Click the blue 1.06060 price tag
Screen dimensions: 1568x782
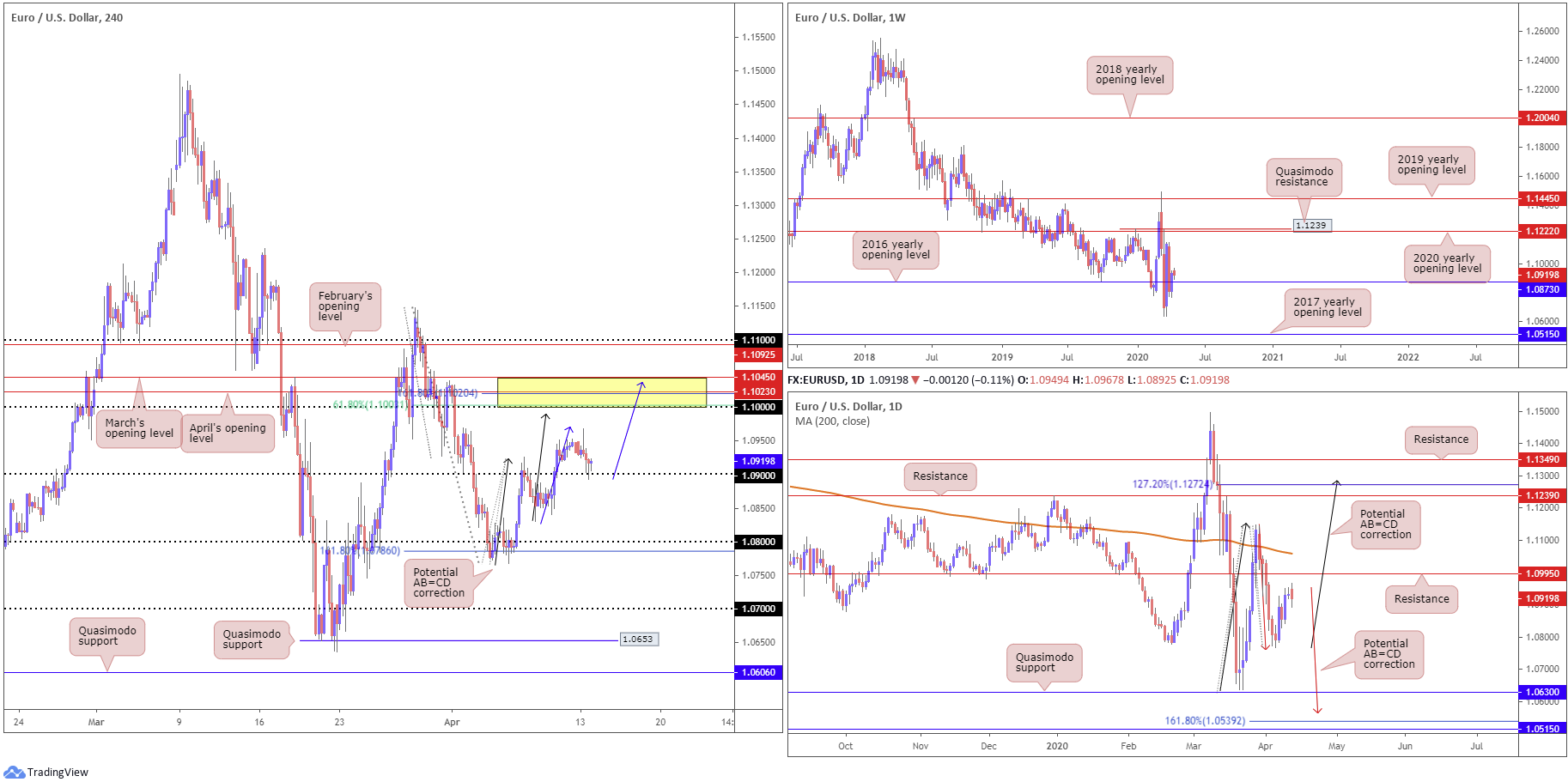(758, 672)
